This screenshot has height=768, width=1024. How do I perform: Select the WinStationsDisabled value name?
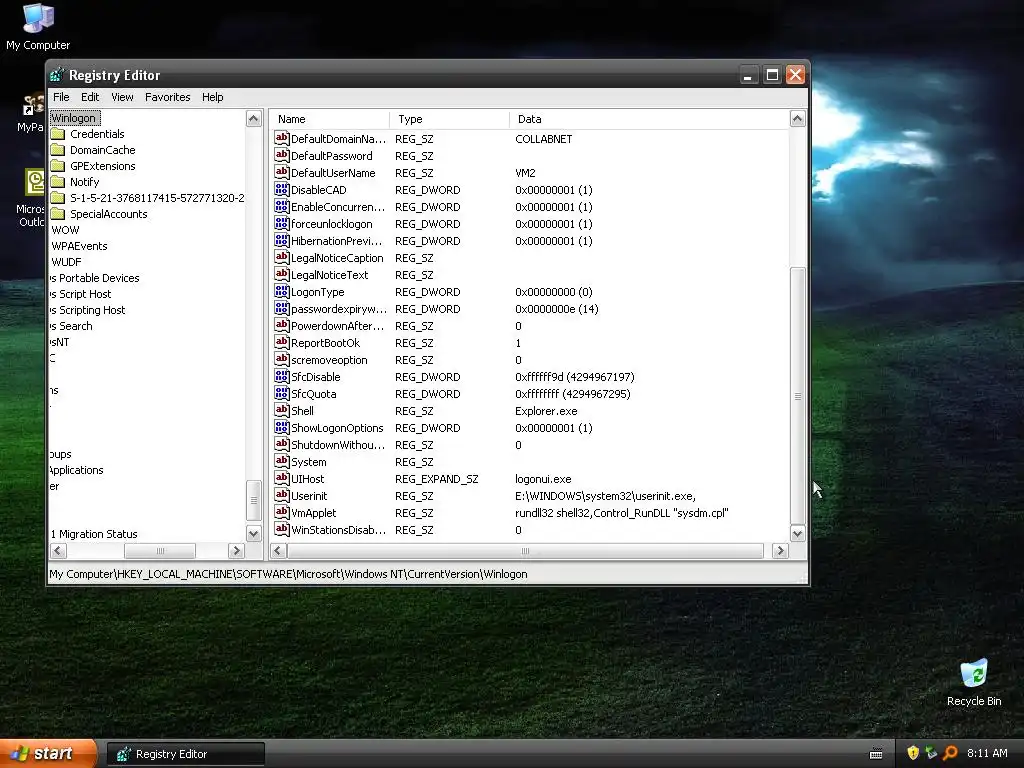[x=338, y=530]
